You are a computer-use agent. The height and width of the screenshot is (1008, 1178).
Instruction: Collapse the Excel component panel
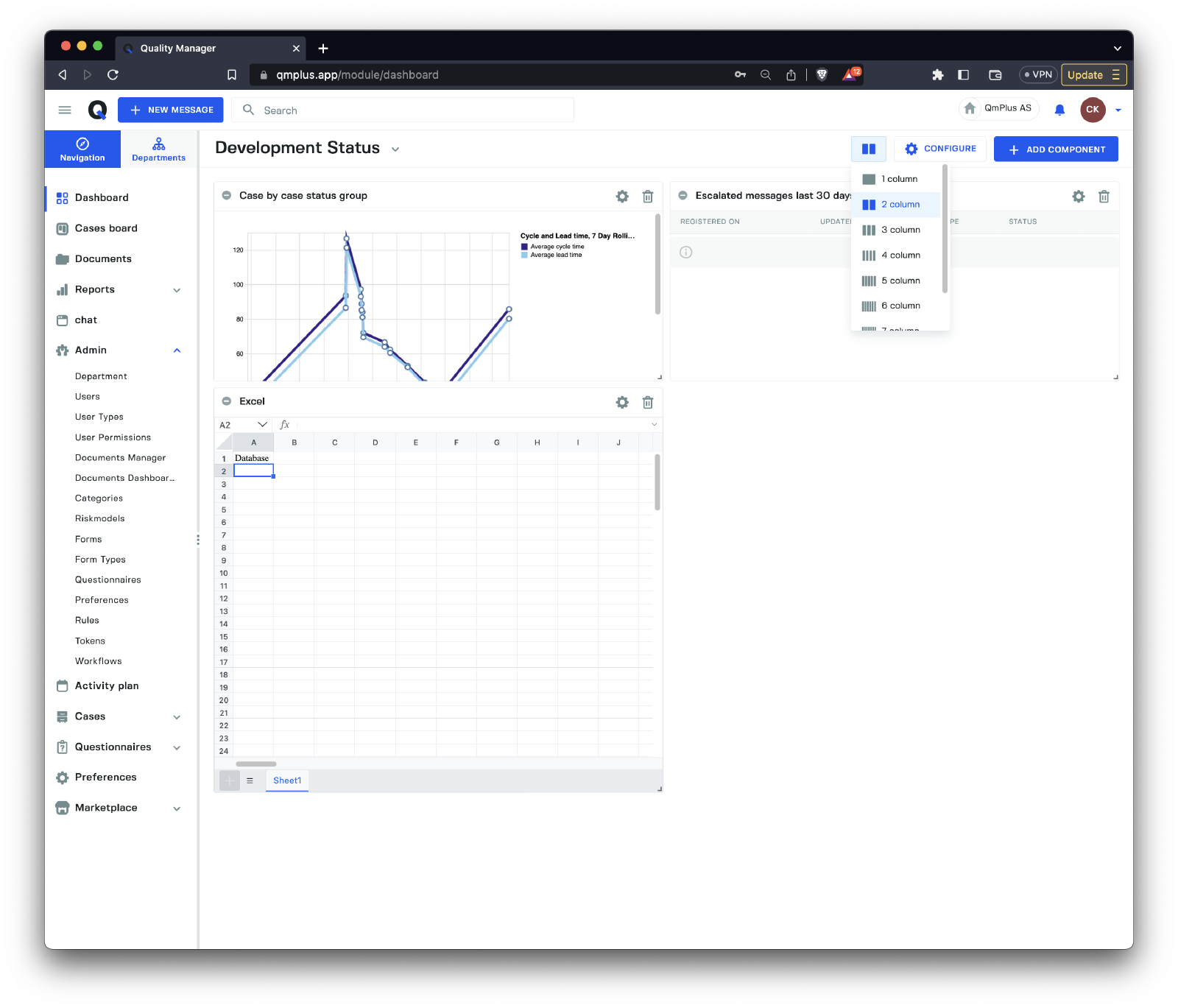[227, 401]
